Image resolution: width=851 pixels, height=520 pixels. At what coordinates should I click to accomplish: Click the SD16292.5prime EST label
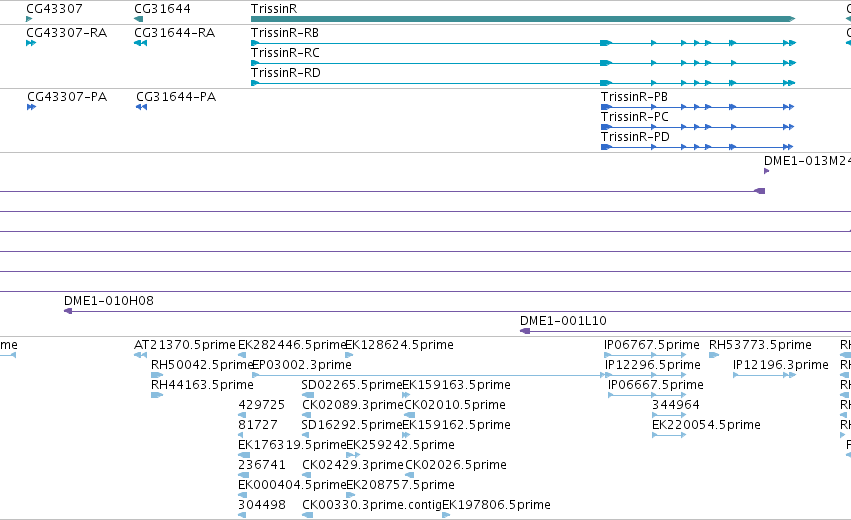[352, 426]
